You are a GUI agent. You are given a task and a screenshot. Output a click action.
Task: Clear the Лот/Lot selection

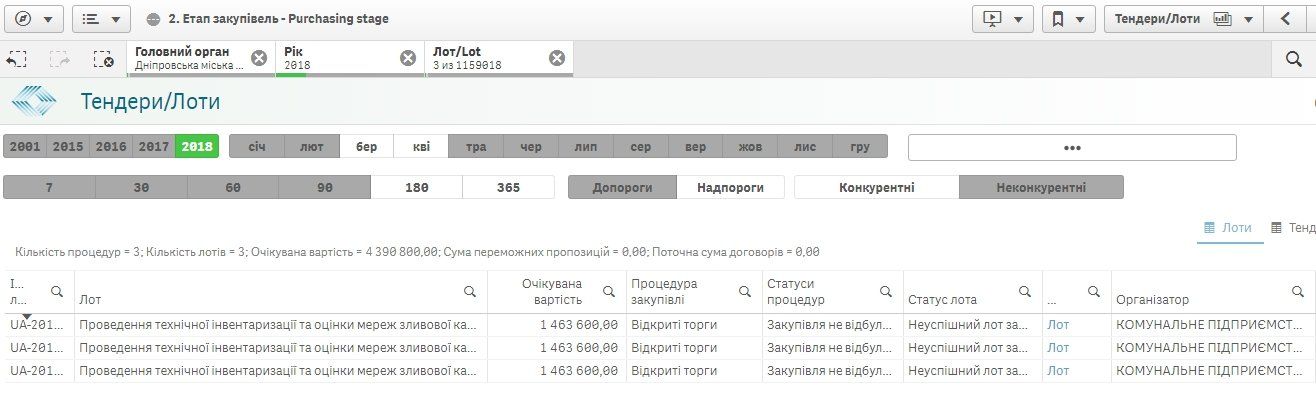pyautogui.click(x=557, y=58)
